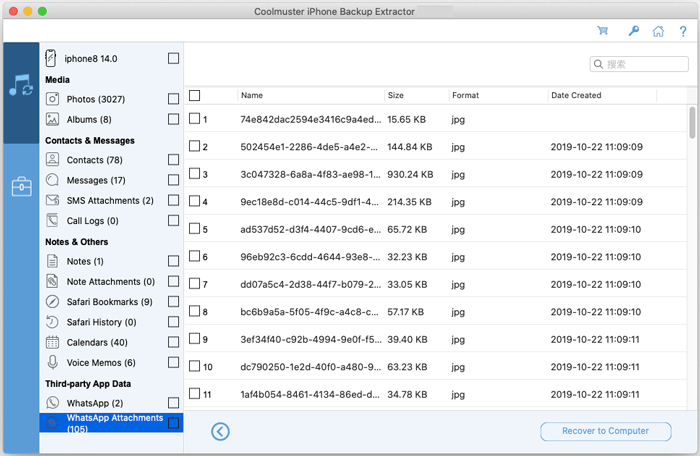Check the Photos (3027) checkbox
This screenshot has width=700, height=456.
coord(174,99)
